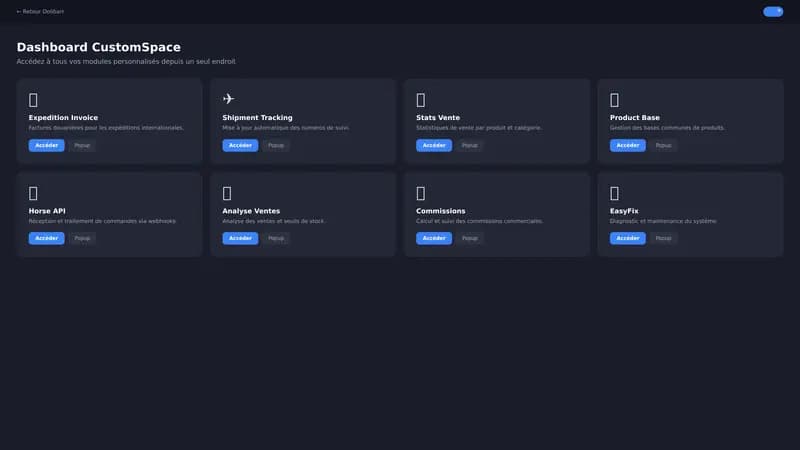Image resolution: width=800 pixels, height=450 pixels.
Task: Click the Shipment Tracking card title
Action: tap(257, 118)
